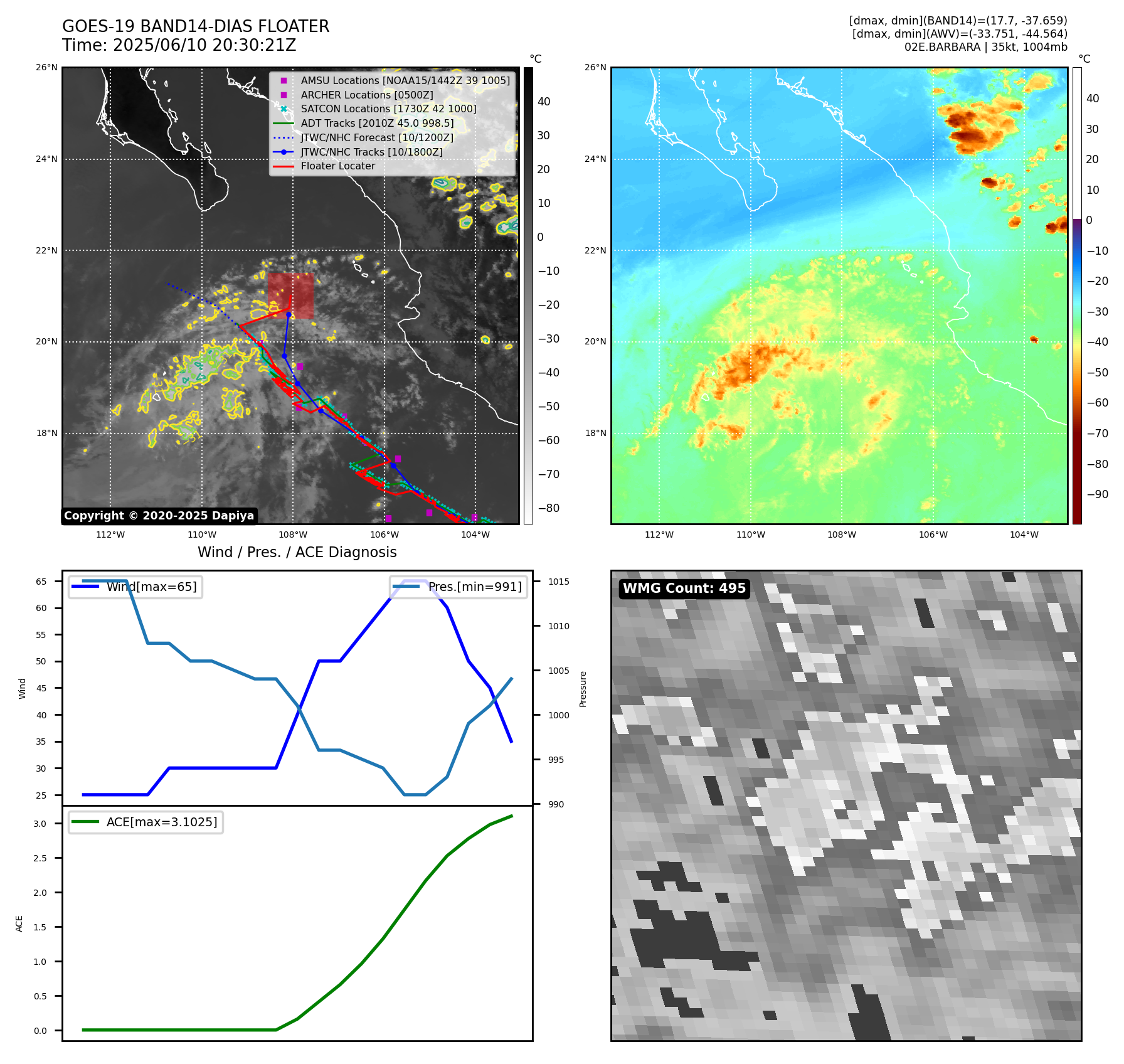
Task: Click the red Floater Locater legend line
Action: point(284,166)
